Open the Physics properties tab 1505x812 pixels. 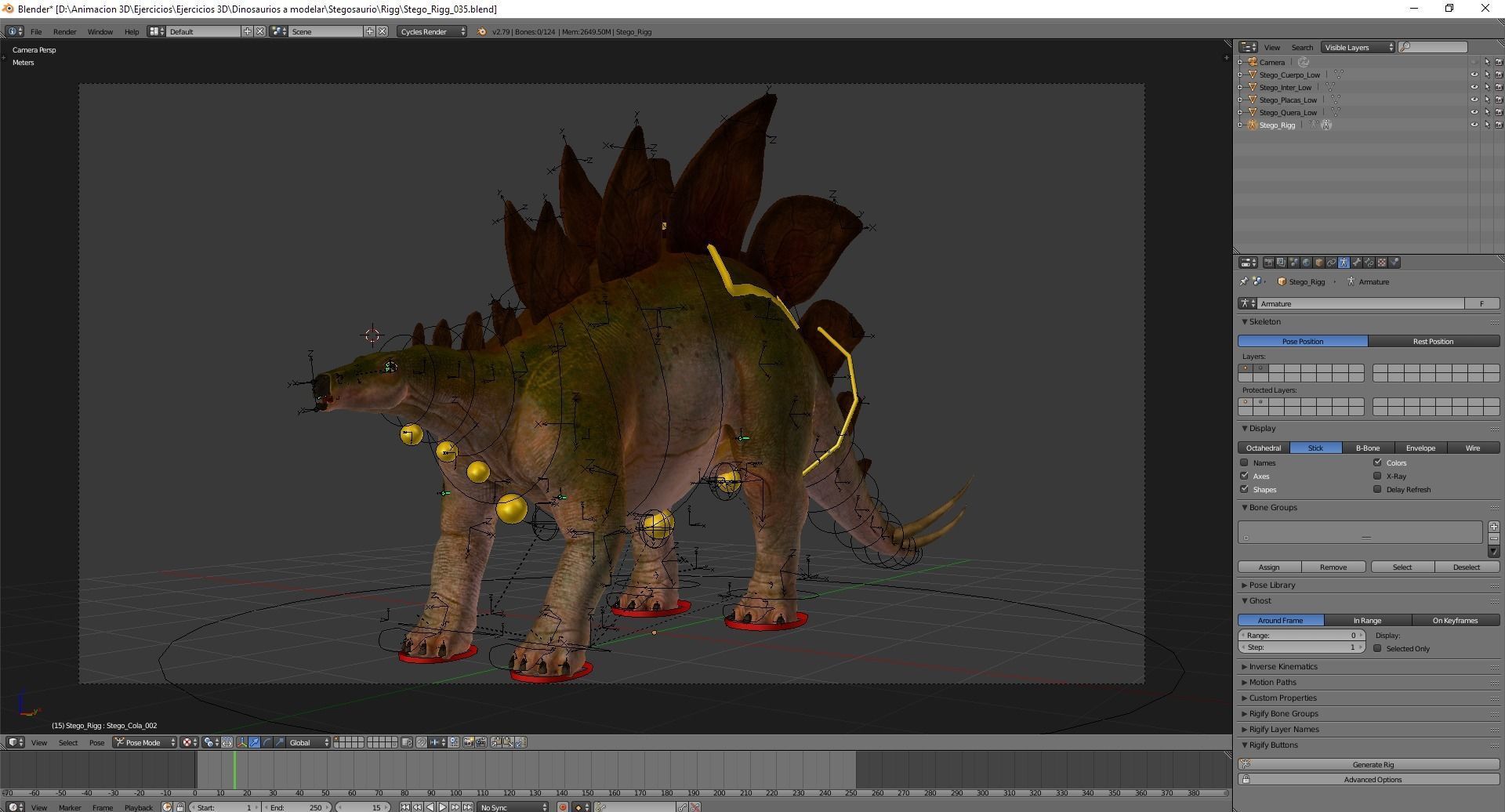pyautogui.click(x=1394, y=263)
